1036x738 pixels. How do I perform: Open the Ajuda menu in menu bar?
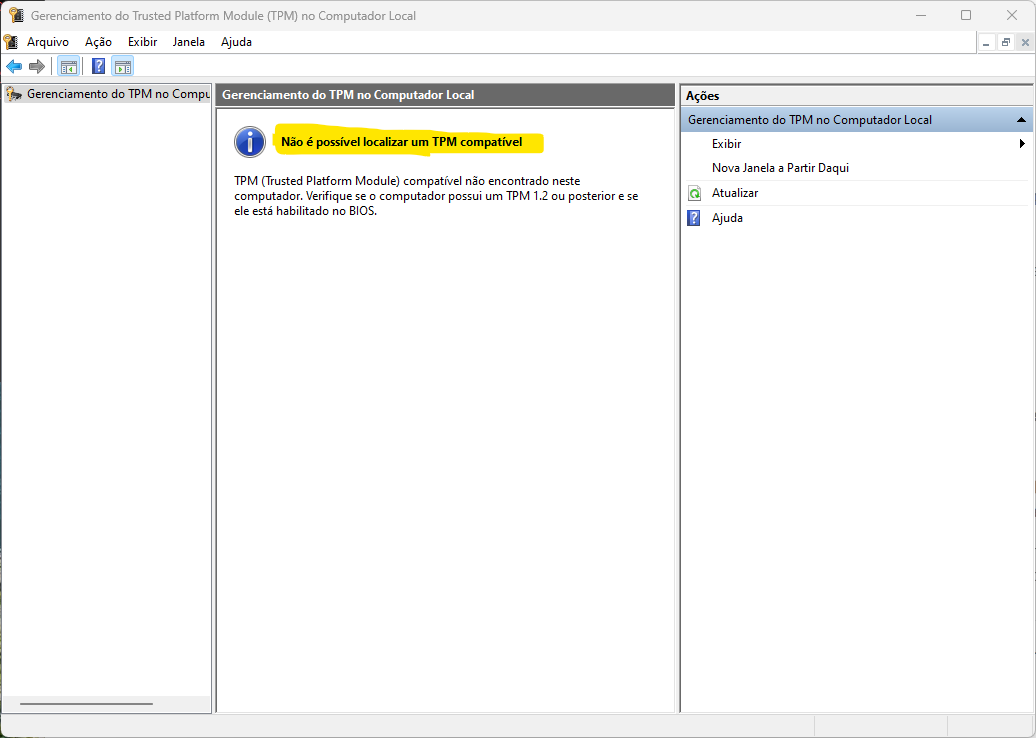[237, 42]
